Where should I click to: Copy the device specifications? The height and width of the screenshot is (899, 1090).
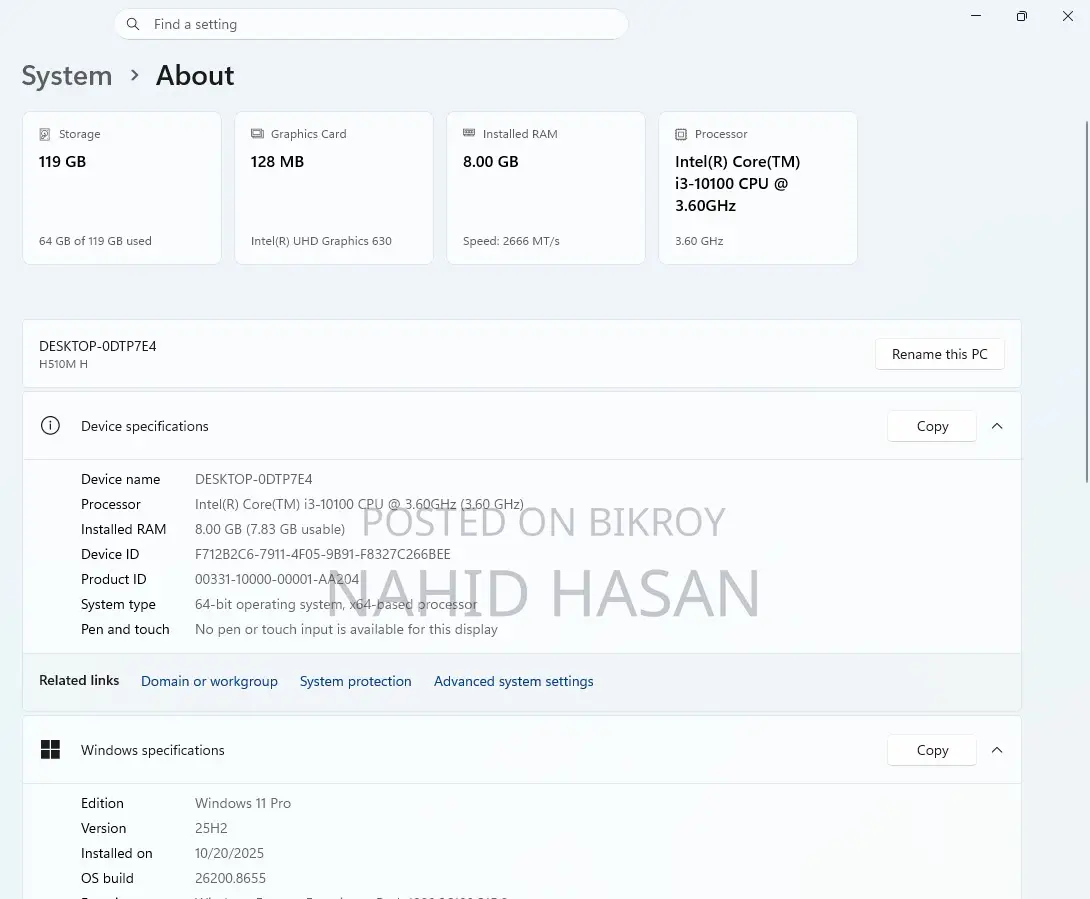click(932, 426)
